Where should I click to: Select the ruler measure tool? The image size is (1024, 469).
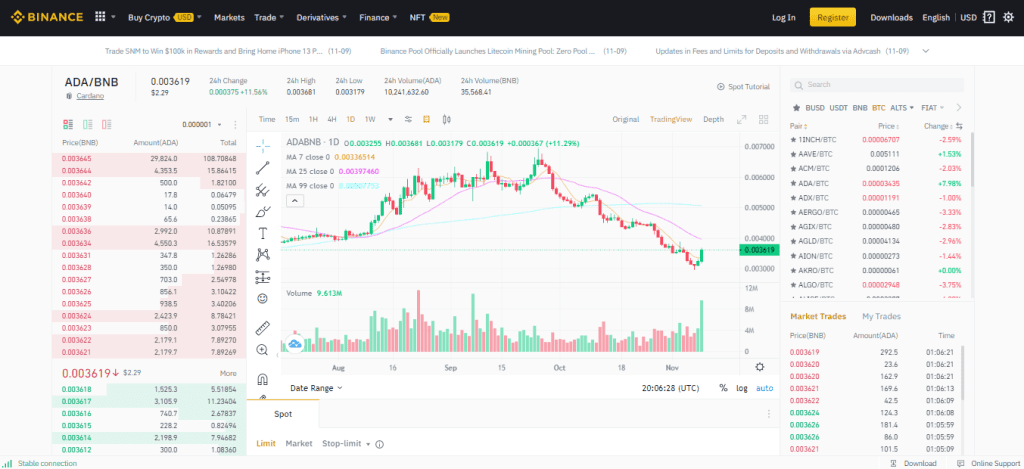[x=263, y=328]
